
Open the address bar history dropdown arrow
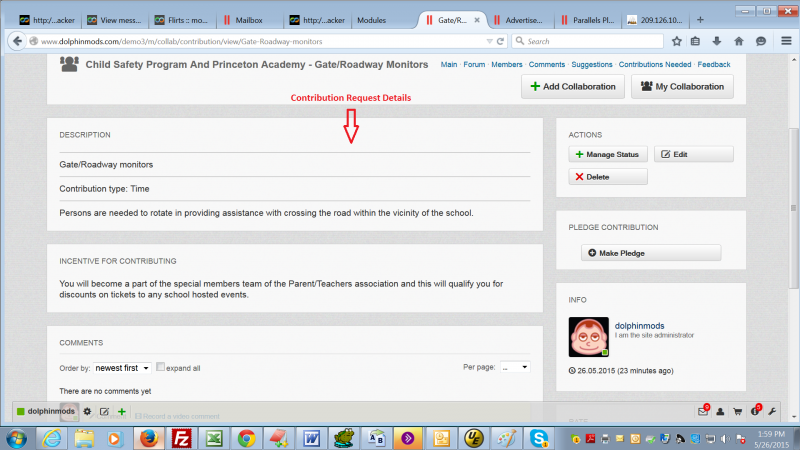click(489, 41)
